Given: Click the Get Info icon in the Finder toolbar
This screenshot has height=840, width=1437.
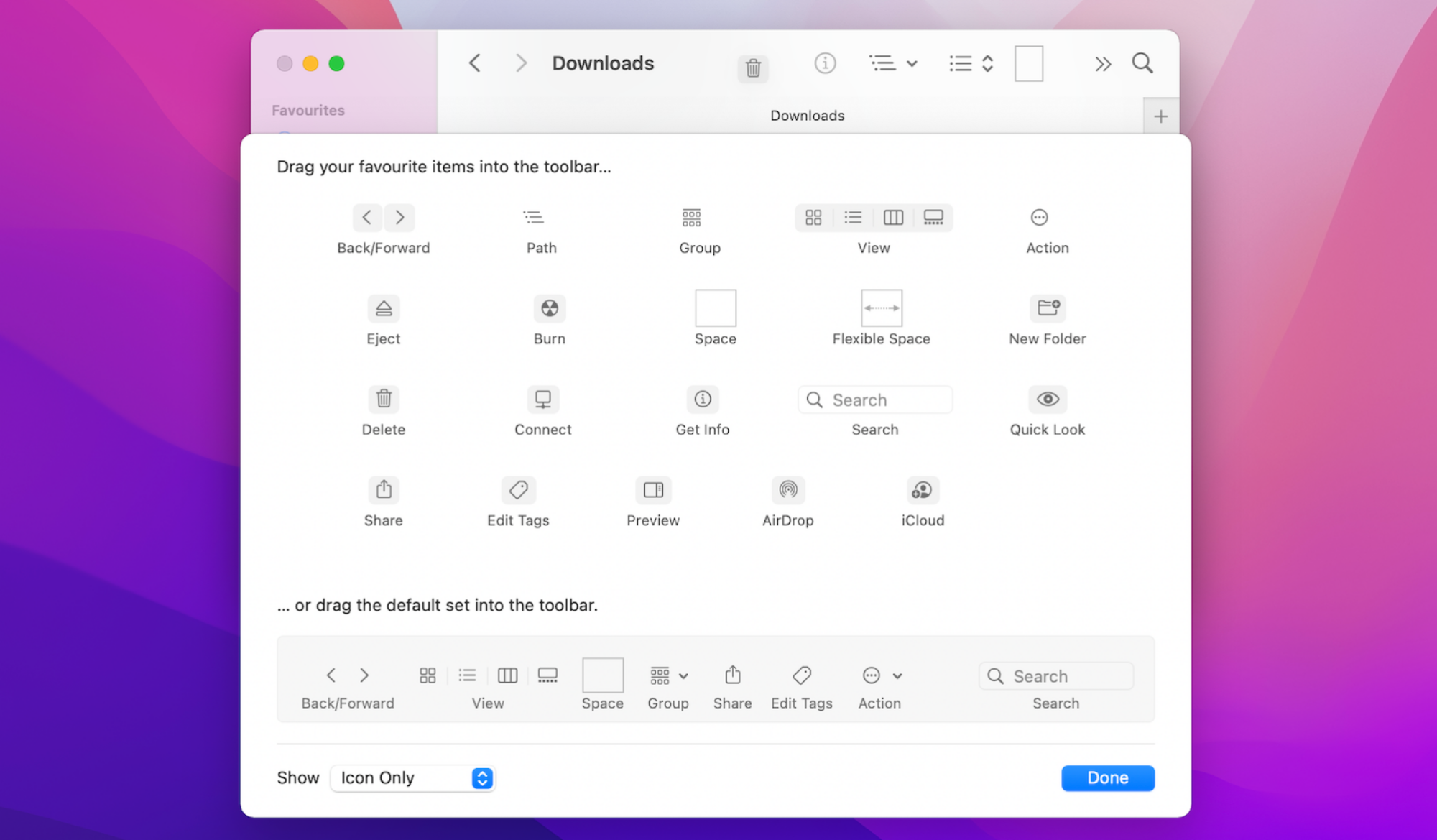Looking at the screenshot, I should point(825,63).
